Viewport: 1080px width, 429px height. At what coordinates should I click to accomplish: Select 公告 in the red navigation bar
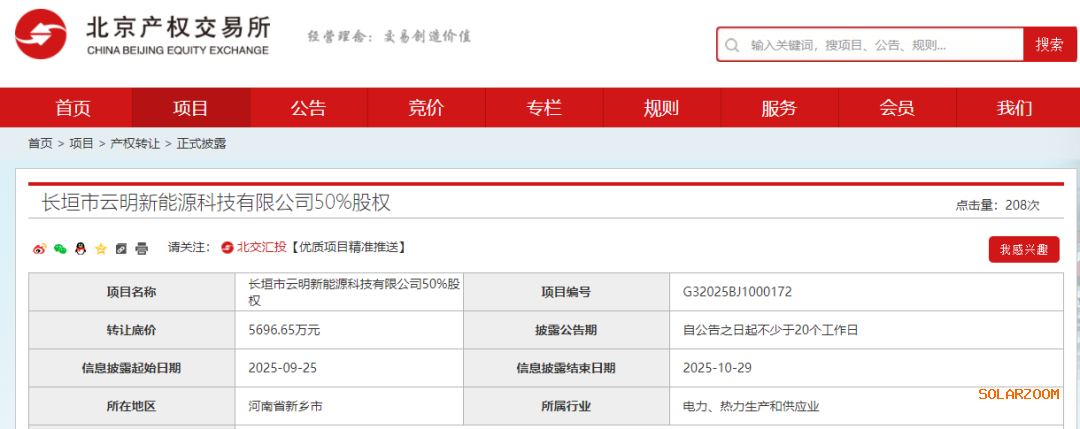tap(309, 108)
